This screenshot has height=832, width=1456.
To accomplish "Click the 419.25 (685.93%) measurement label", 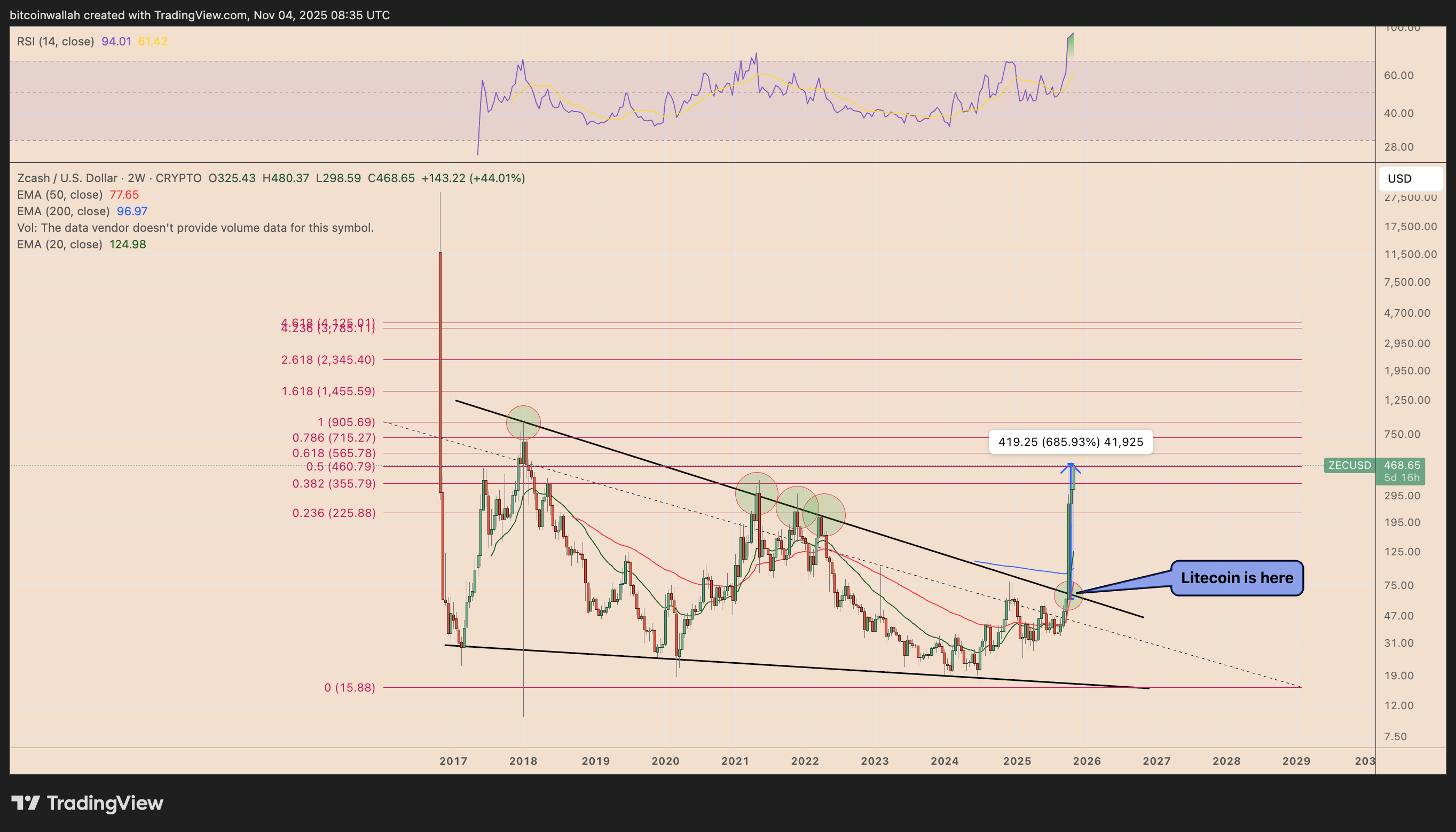I will click(1070, 442).
